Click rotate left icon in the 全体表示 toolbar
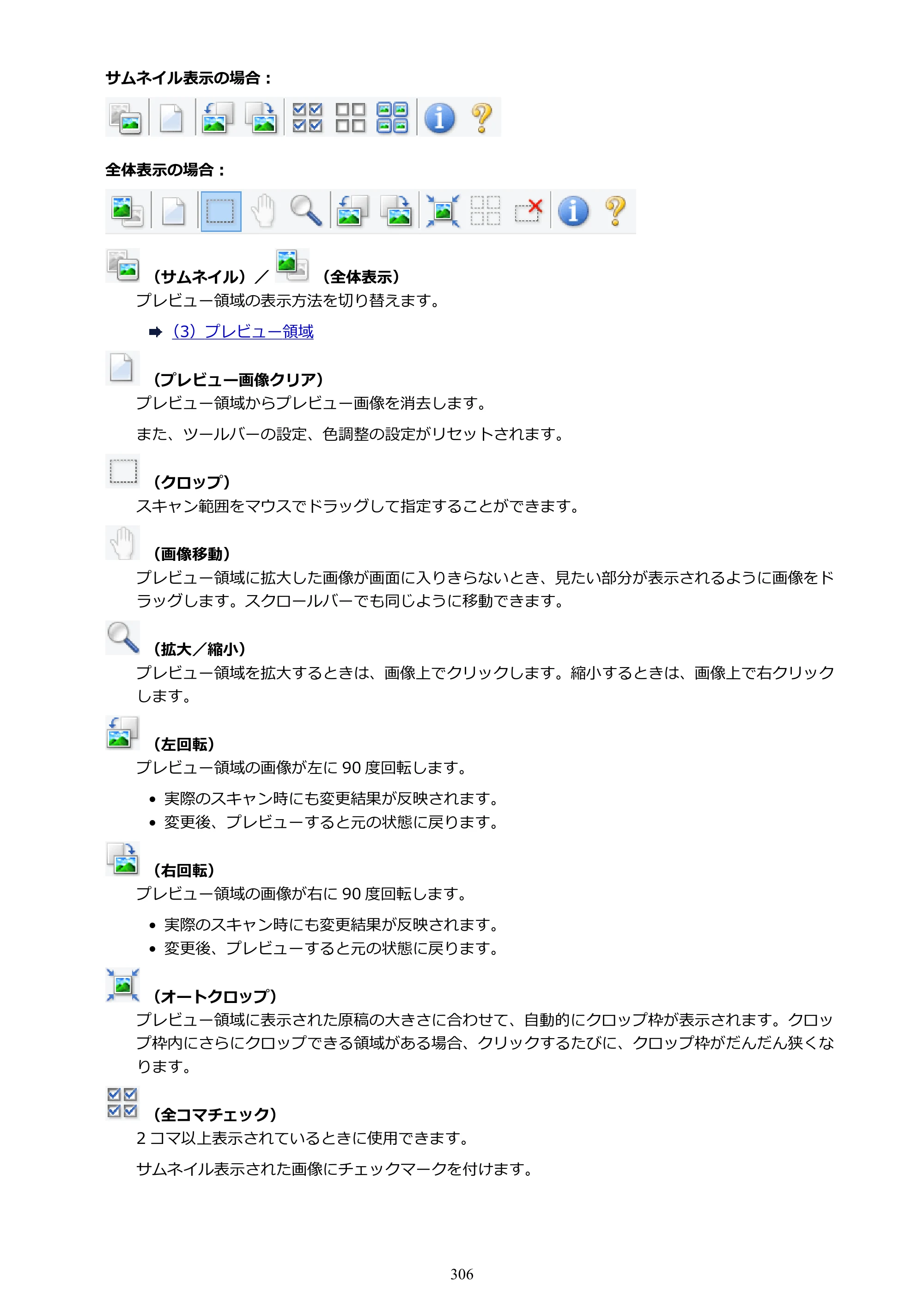Viewport: 924px width, 1307px height. click(353, 211)
